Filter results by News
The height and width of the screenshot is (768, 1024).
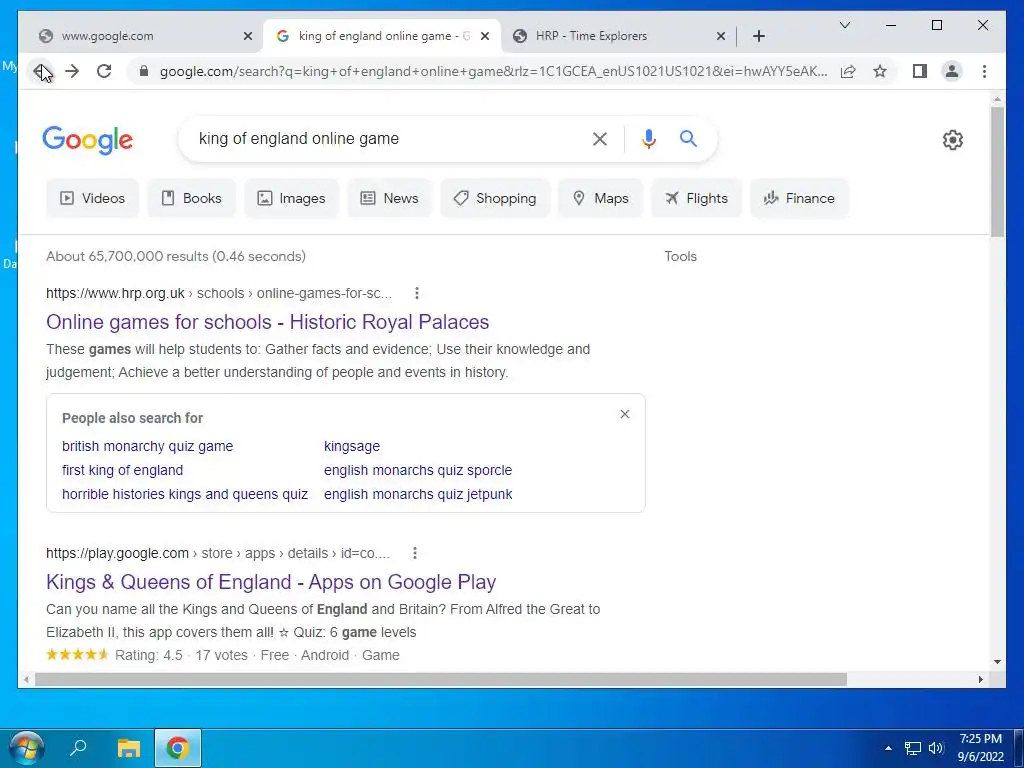(389, 198)
